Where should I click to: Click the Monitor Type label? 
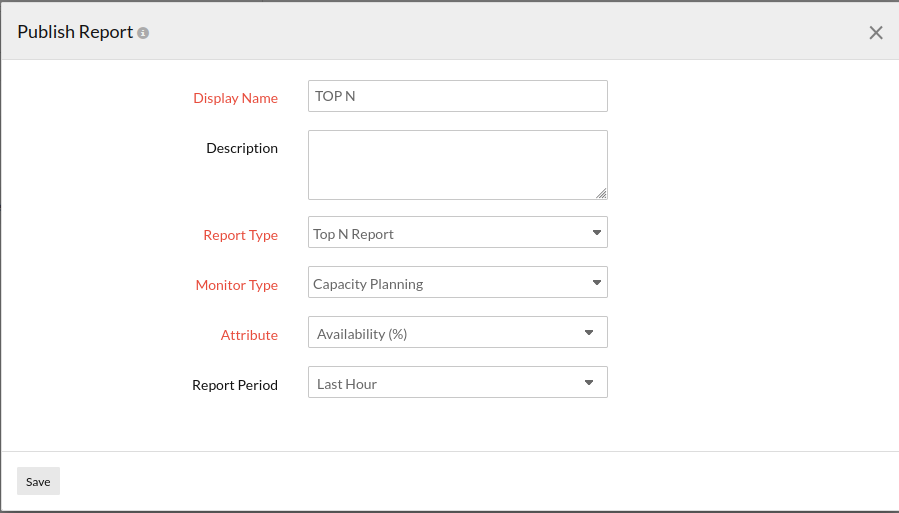[237, 285]
